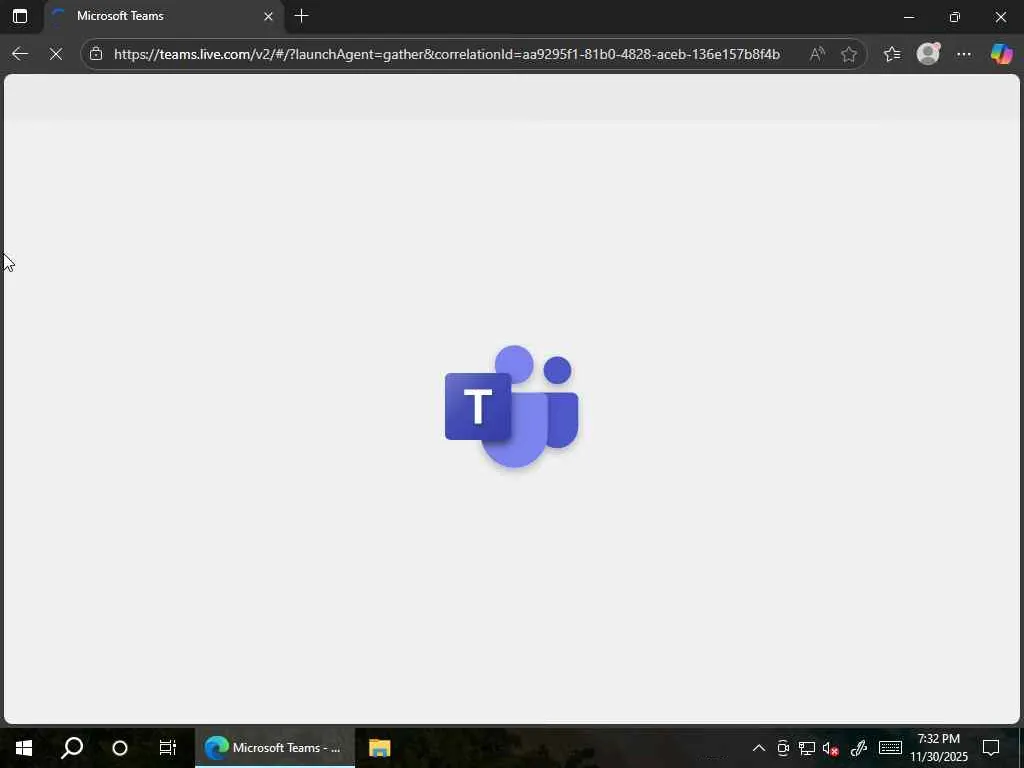1024x768 pixels.
Task: Open the Windows Start menu
Action: pos(24,748)
